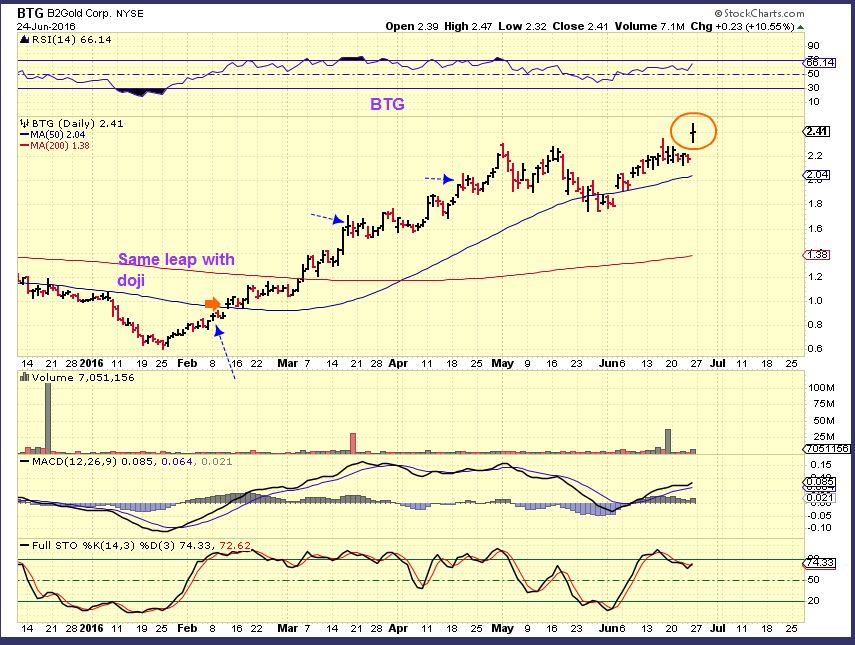Click the 24-Jun-2016 chart date
The image size is (855, 645).
pos(46,26)
